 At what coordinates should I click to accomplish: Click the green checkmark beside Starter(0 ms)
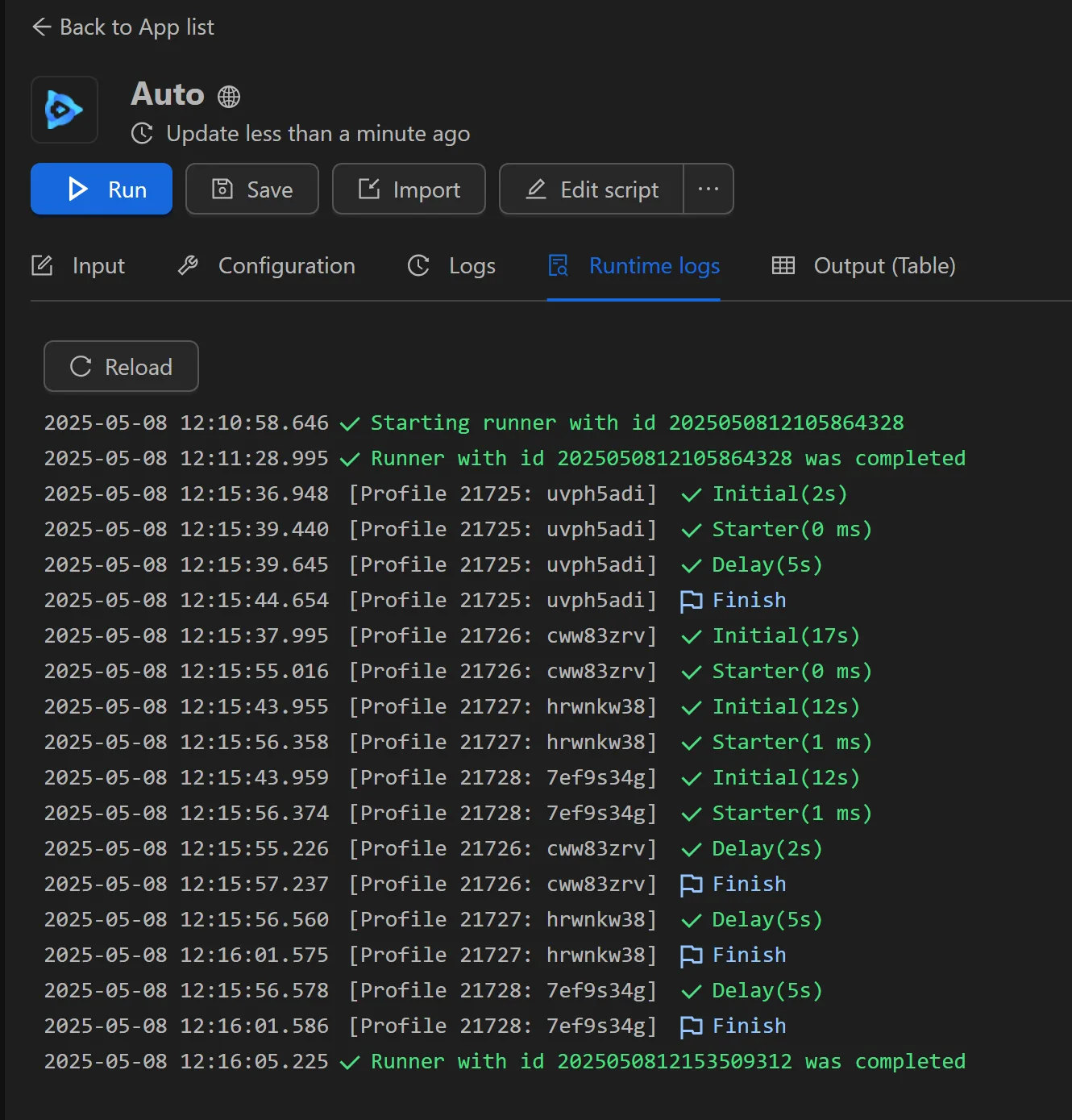pyautogui.click(x=691, y=530)
